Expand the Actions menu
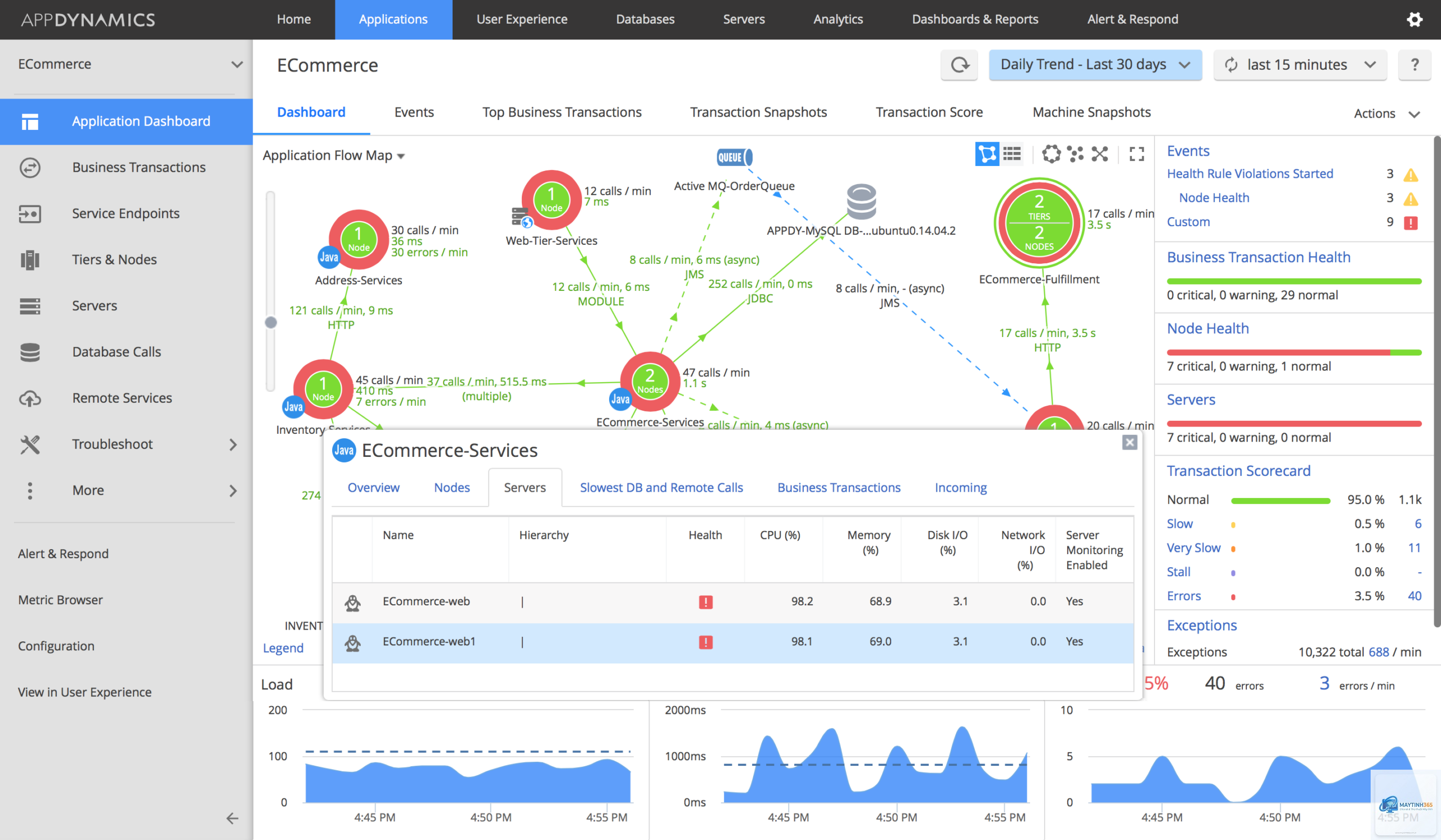Screen dimensions: 1441x840 pyautogui.click(x=1386, y=114)
